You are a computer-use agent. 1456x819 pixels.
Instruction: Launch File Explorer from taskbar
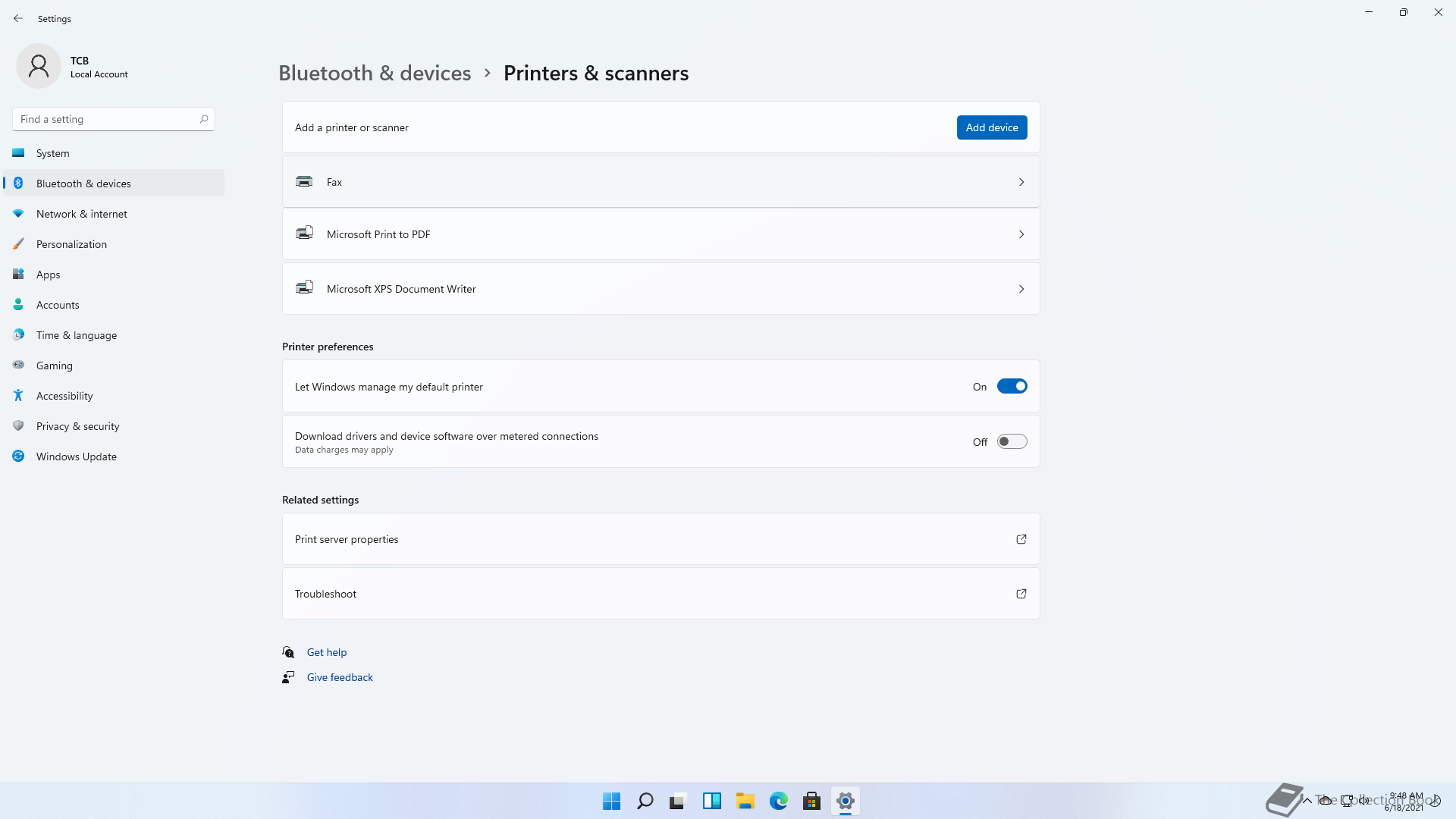[x=745, y=802]
